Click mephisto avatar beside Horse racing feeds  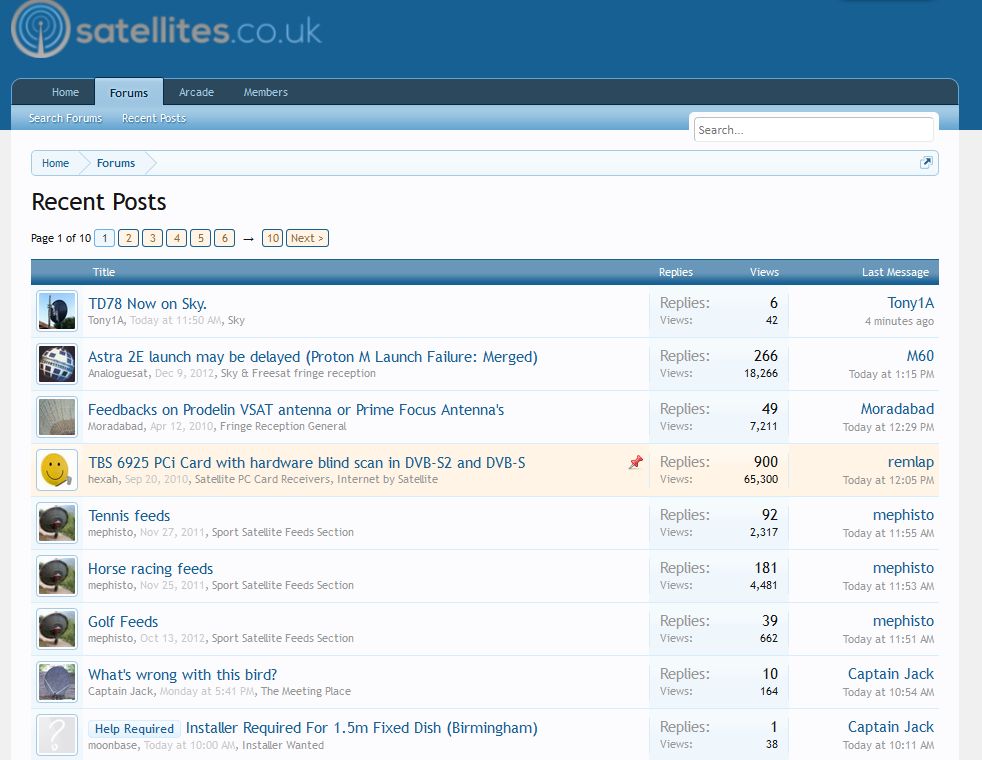point(57,576)
